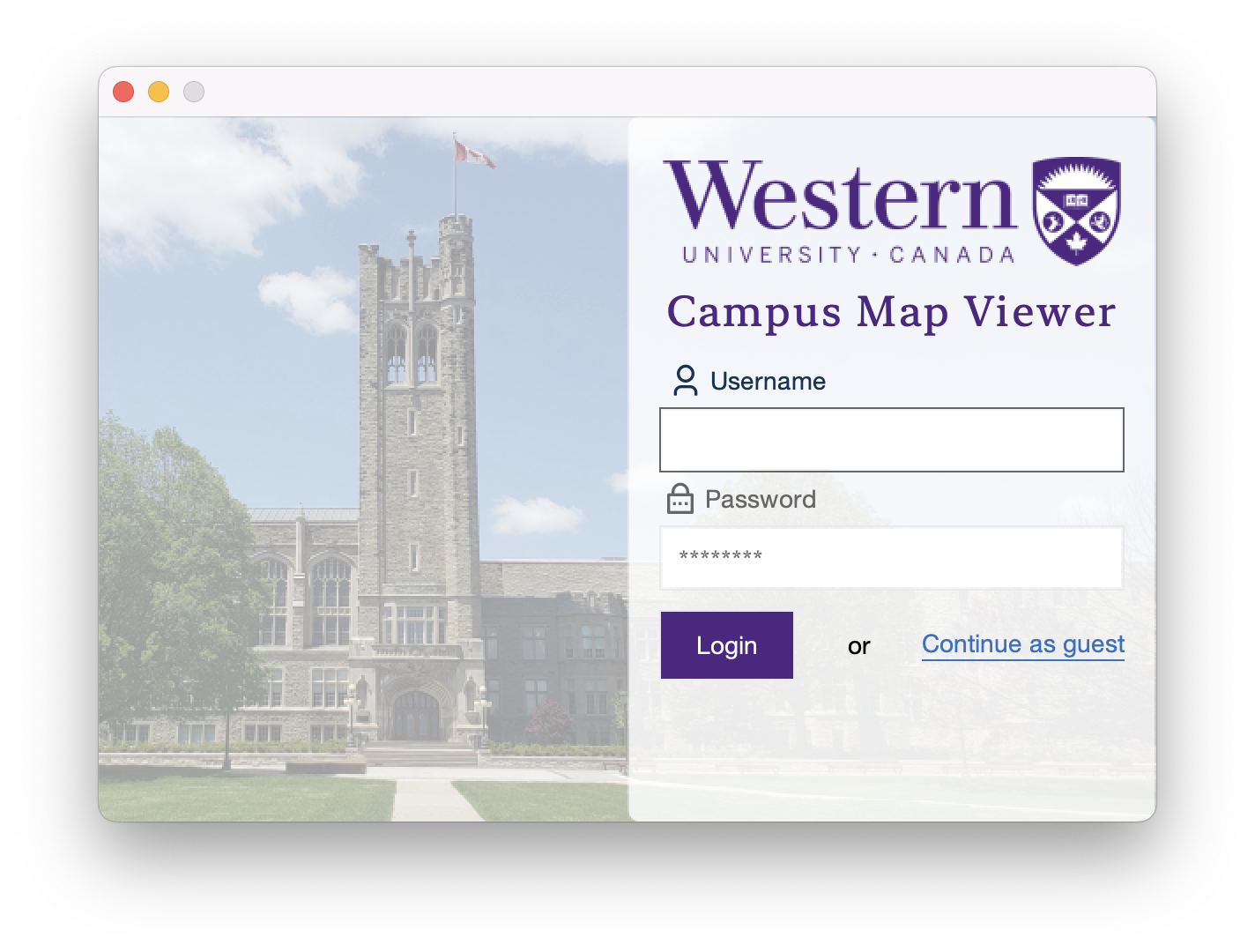Click the purple Login button
The image size is (1255, 952).
click(x=727, y=645)
